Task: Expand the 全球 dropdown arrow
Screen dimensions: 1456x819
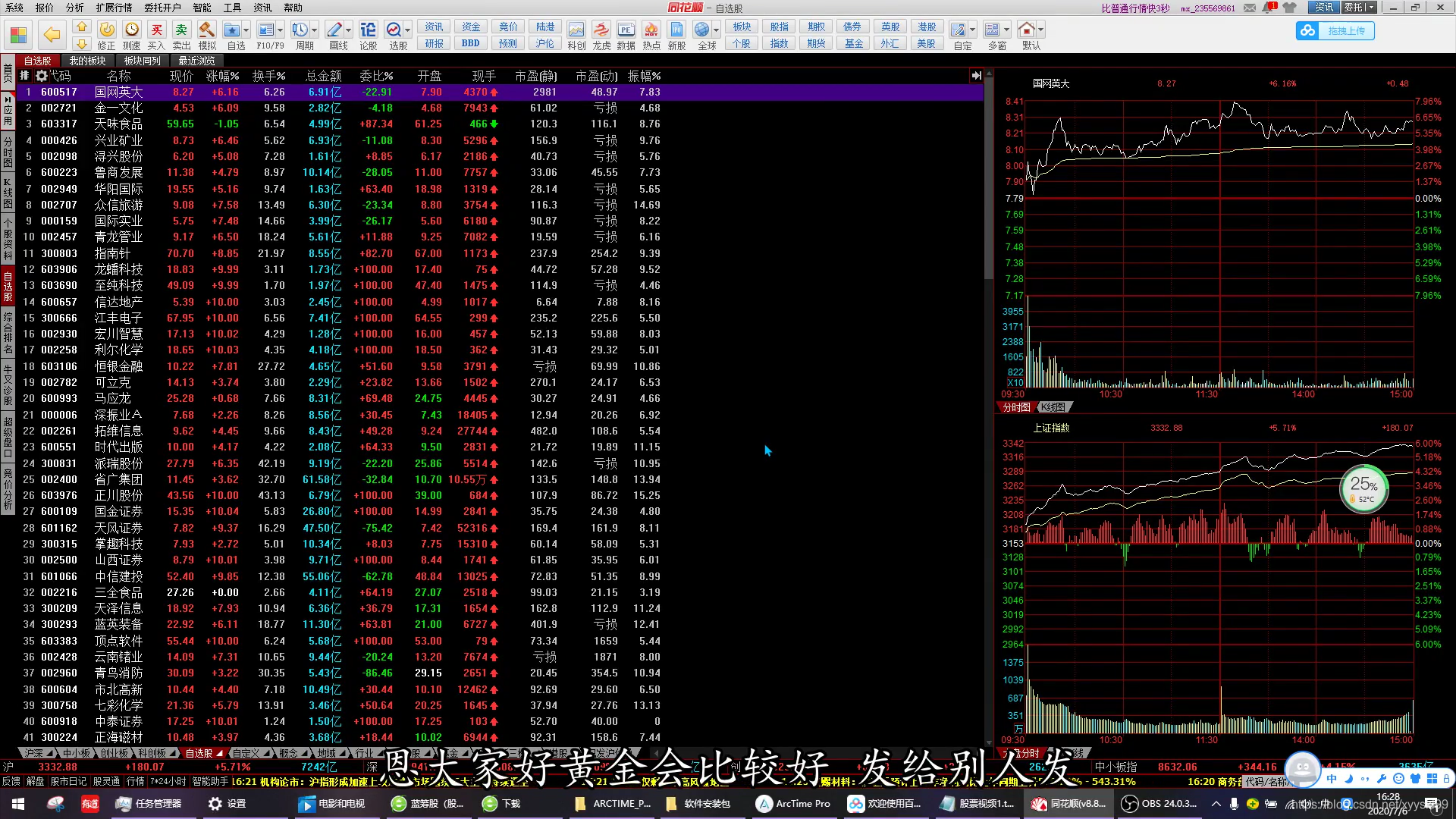Action: click(717, 30)
